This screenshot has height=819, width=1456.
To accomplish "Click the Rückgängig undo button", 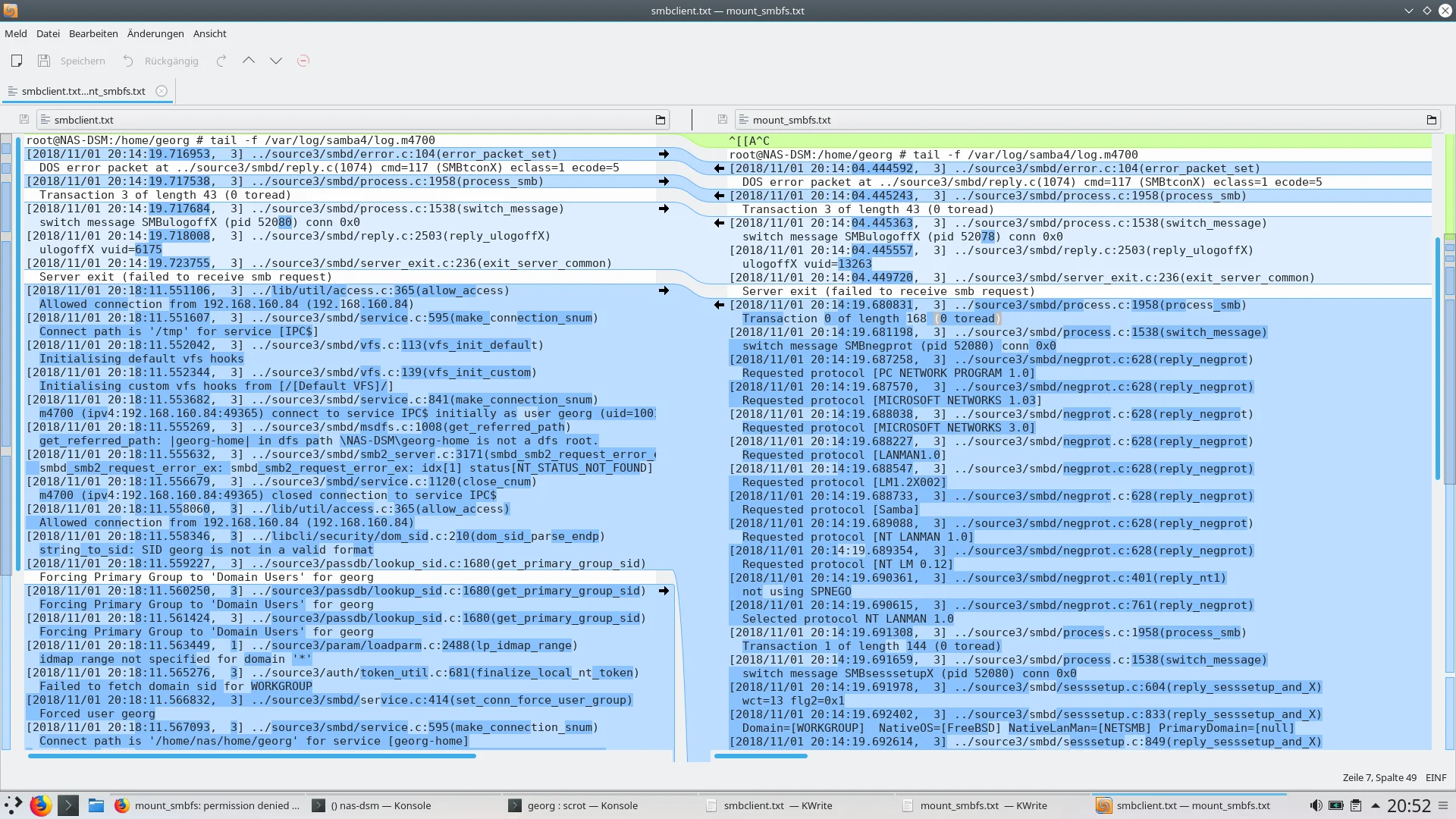I will coord(161,61).
